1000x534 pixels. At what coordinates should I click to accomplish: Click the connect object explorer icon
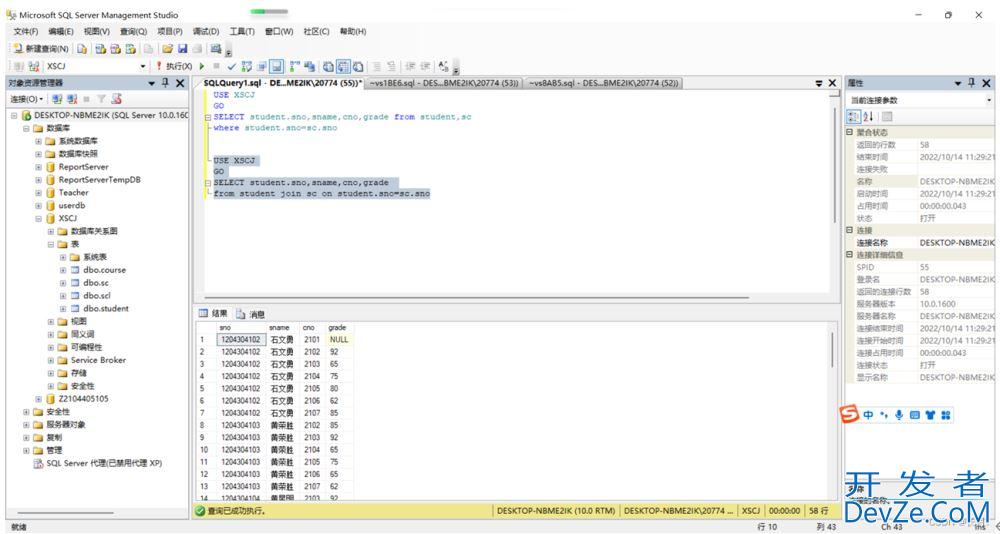tap(57, 99)
